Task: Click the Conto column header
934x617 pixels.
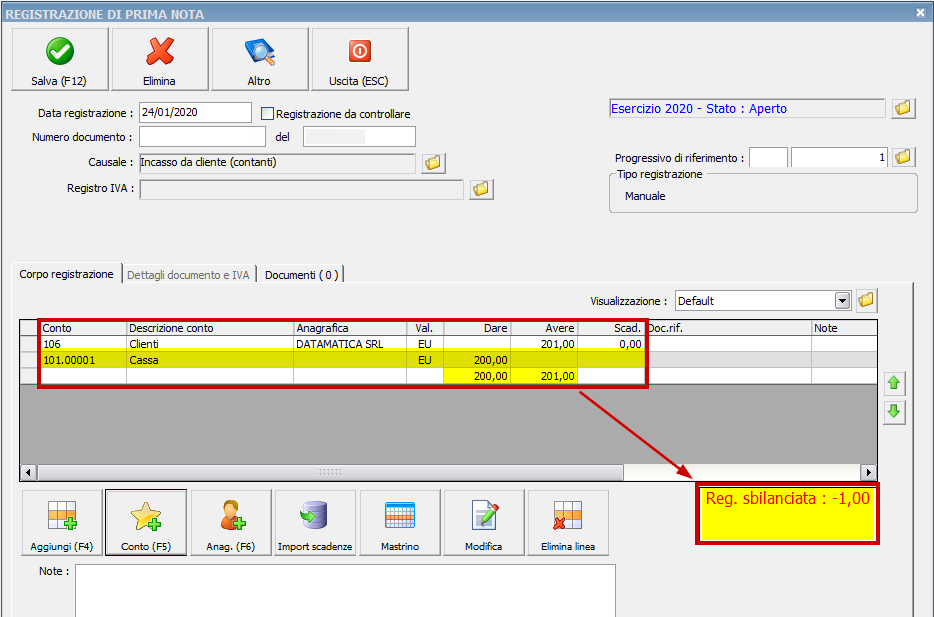Action: [x=83, y=328]
